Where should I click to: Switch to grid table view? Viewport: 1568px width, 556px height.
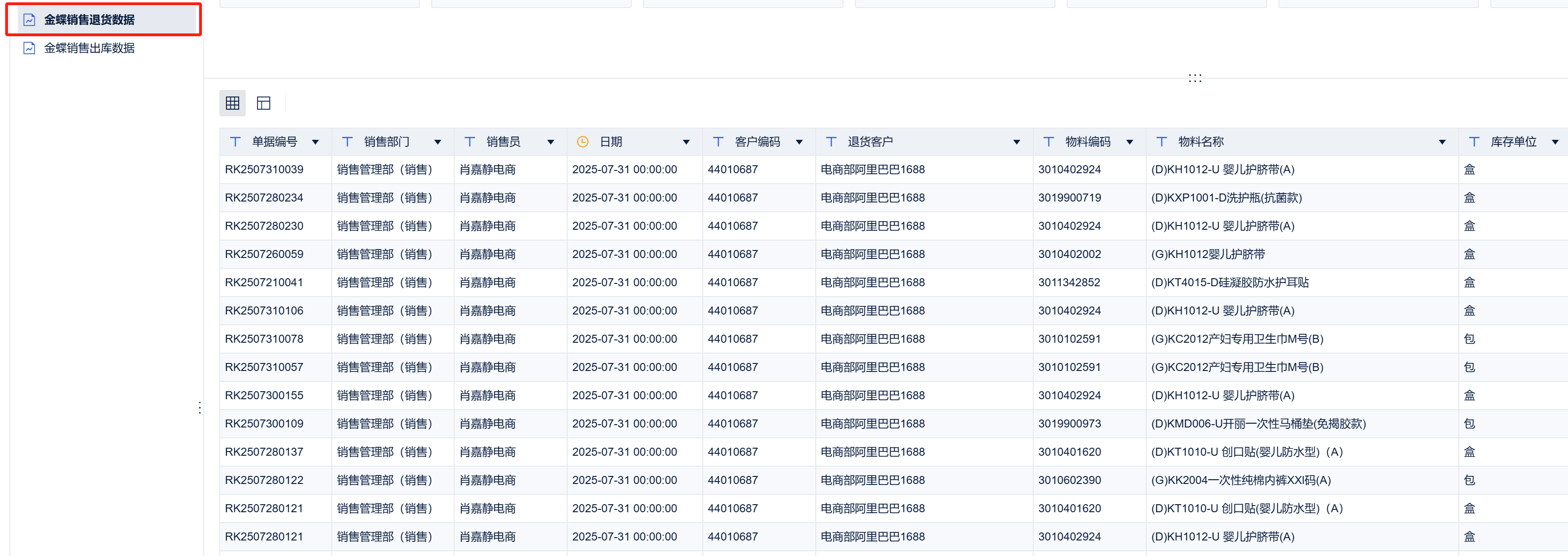(233, 103)
